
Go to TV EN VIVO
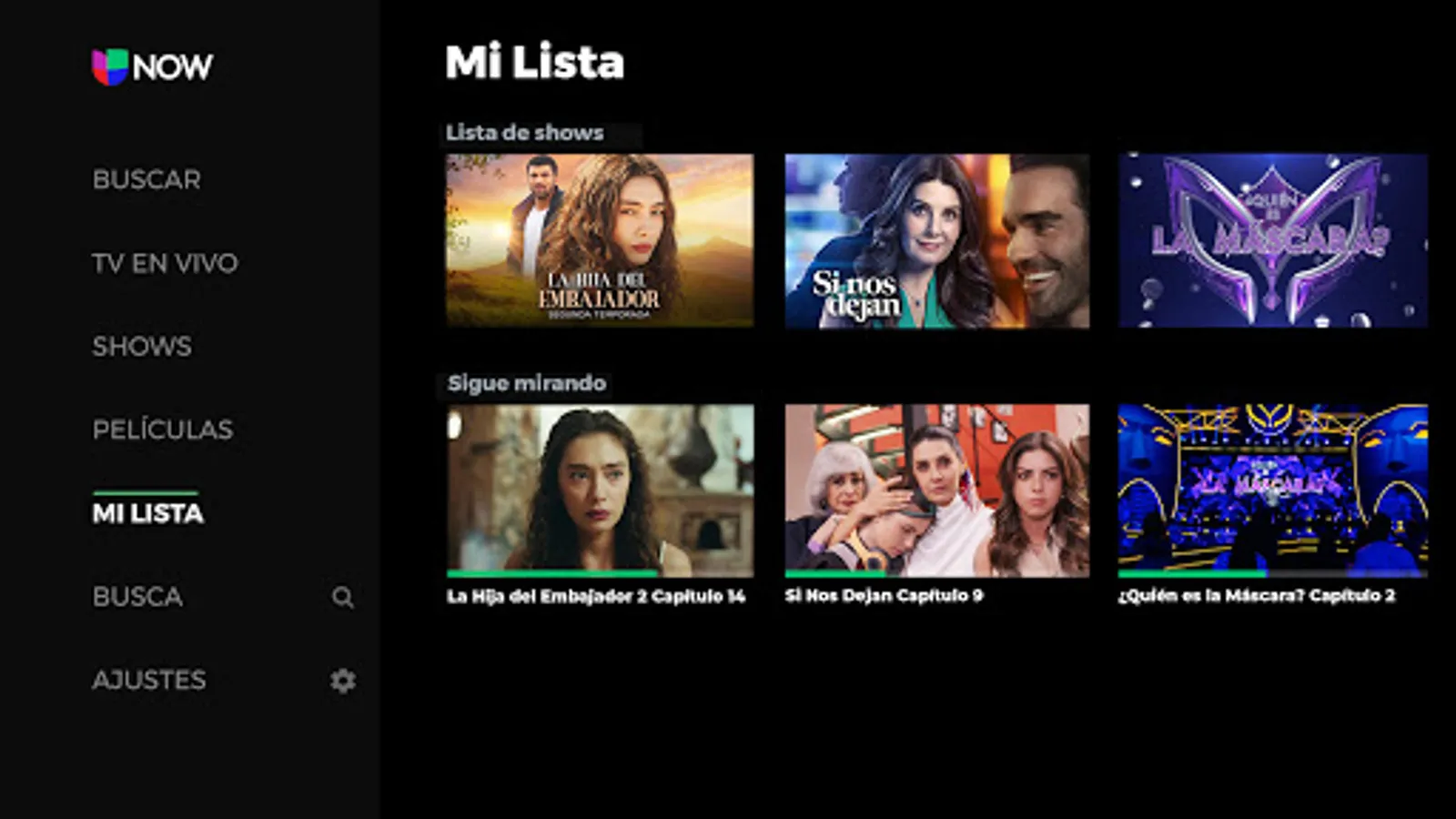coord(165,263)
